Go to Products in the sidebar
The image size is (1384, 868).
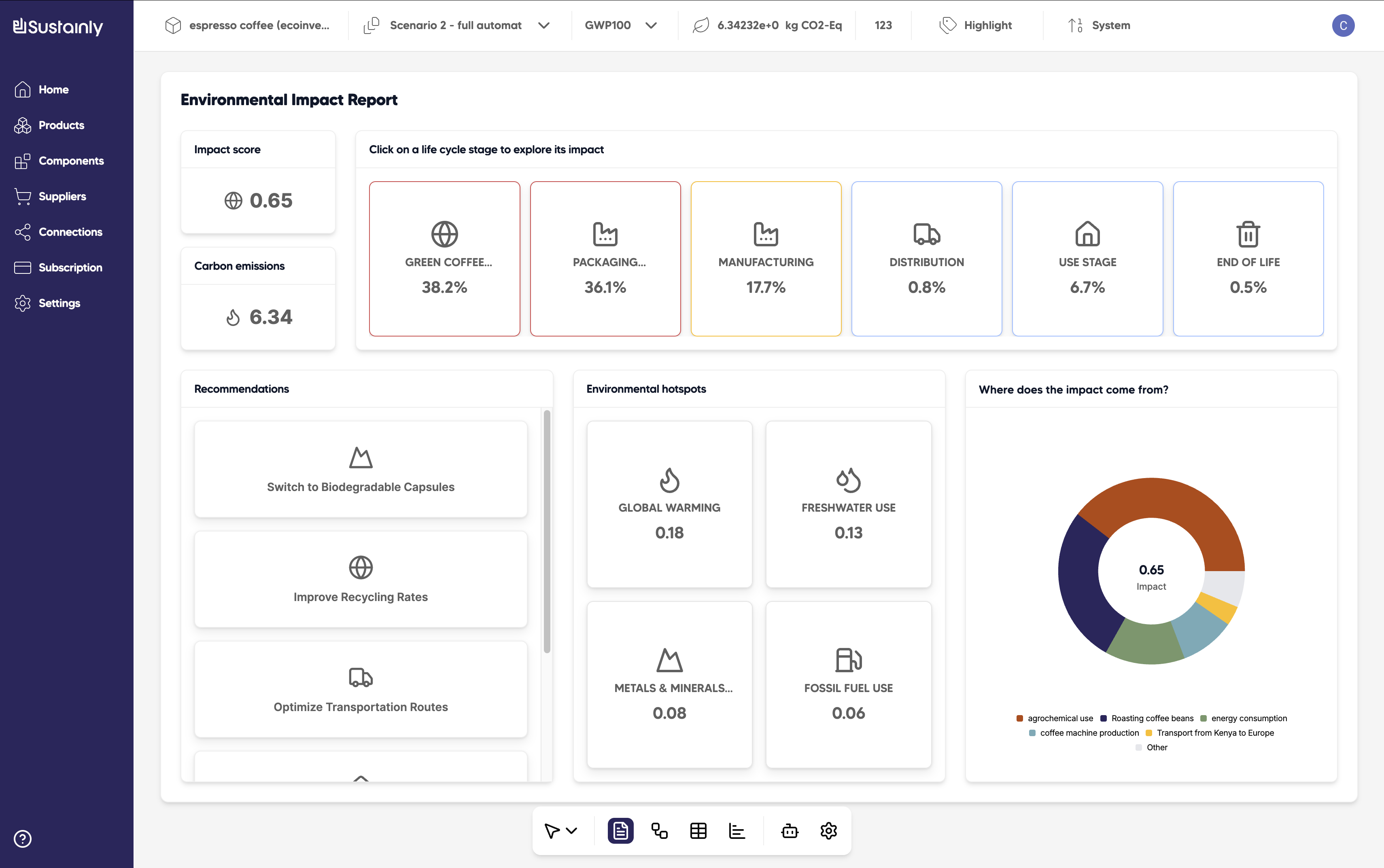[x=61, y=125]
